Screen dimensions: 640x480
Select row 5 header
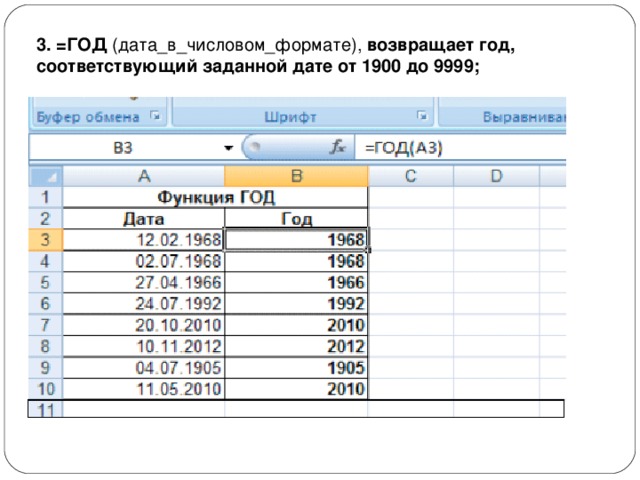click(45, 282)
